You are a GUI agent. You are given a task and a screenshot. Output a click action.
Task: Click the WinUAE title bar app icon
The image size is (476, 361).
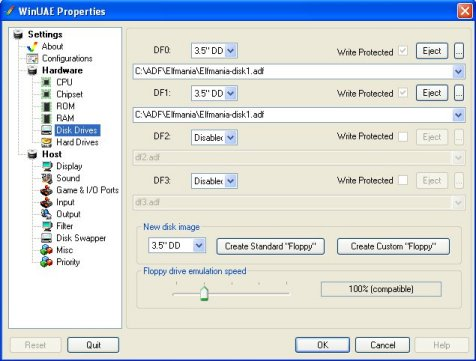[9, 11]
